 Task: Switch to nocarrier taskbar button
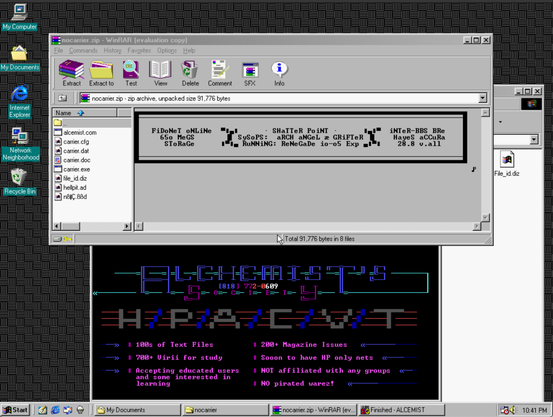point(225,410)
